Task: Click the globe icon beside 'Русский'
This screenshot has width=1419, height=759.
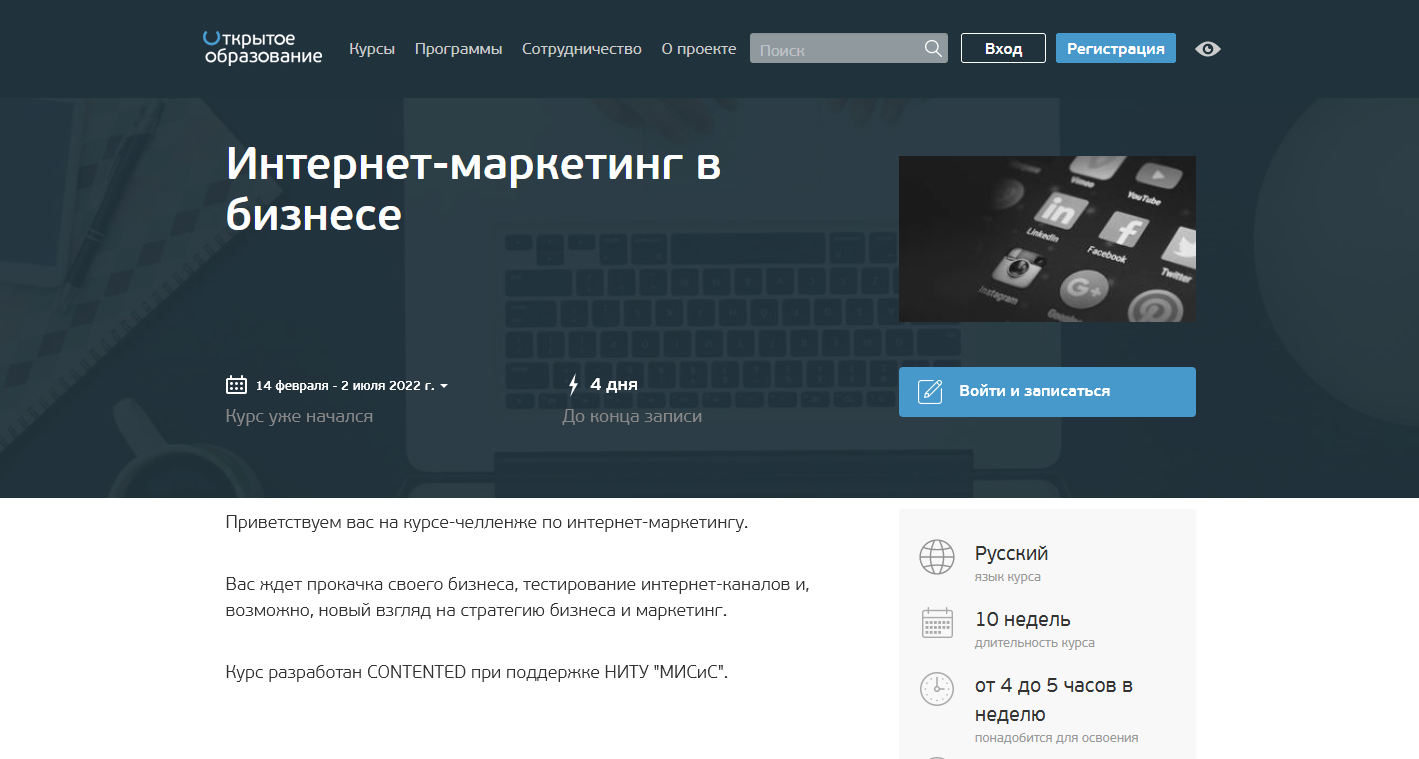Action: [x=937, y=557]
